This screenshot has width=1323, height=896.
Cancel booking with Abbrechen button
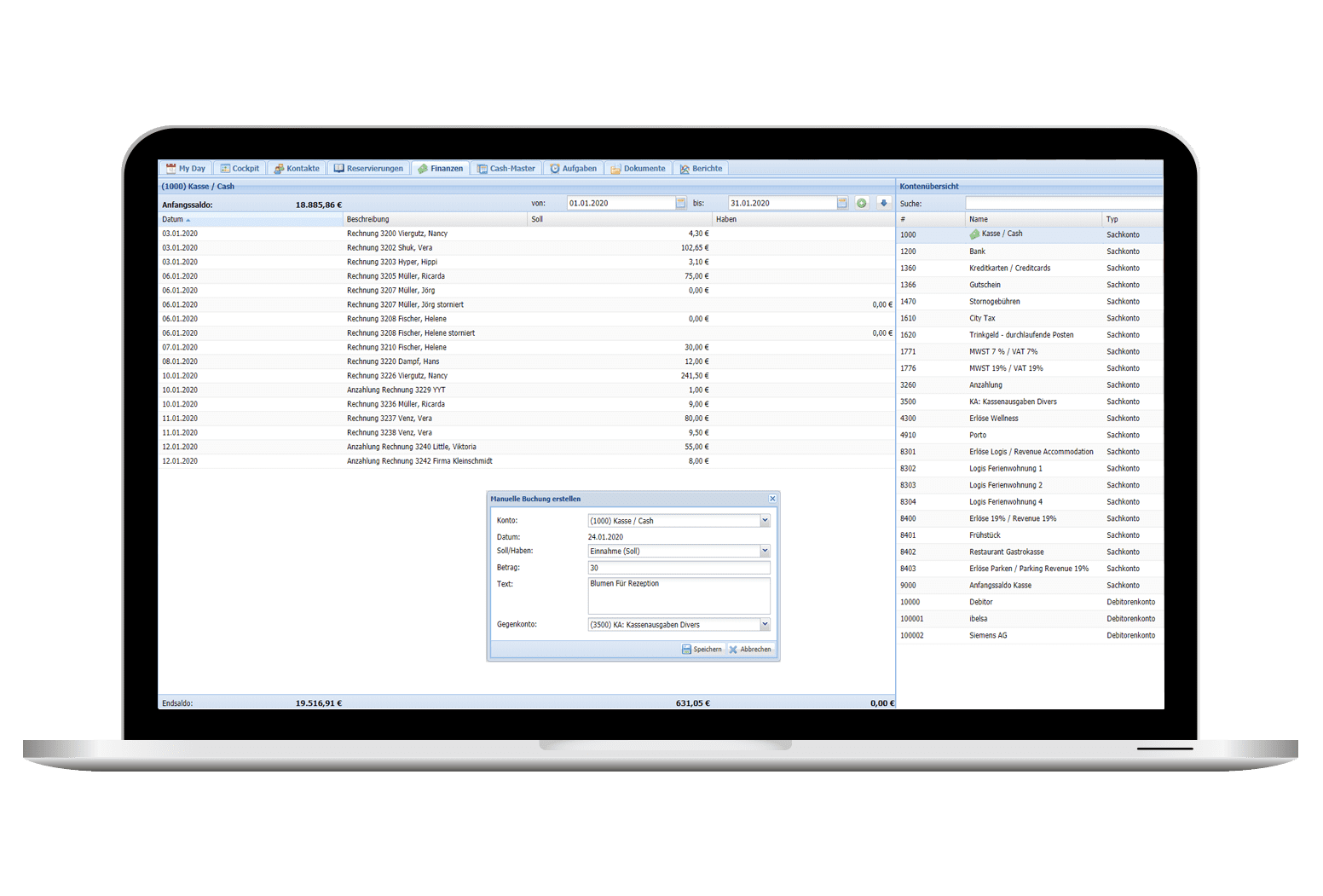click(x=750, y=650)
